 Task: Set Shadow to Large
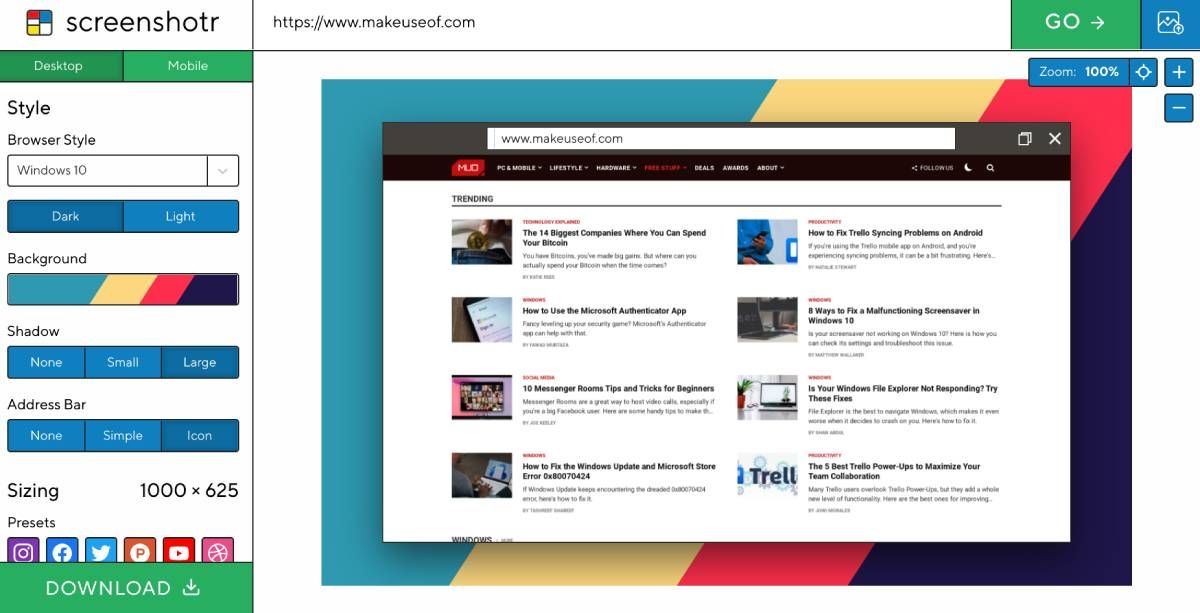coord(200,361)
